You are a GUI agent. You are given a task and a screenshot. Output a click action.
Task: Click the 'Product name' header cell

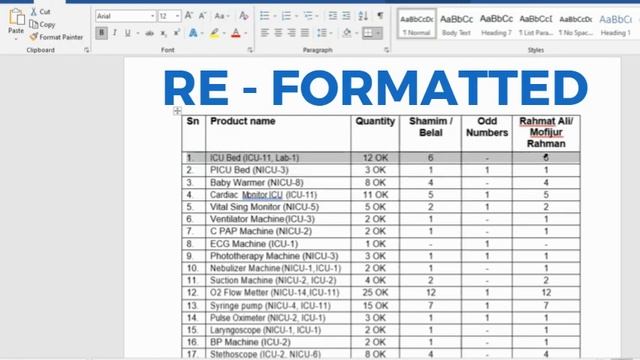tap(278, 133)
